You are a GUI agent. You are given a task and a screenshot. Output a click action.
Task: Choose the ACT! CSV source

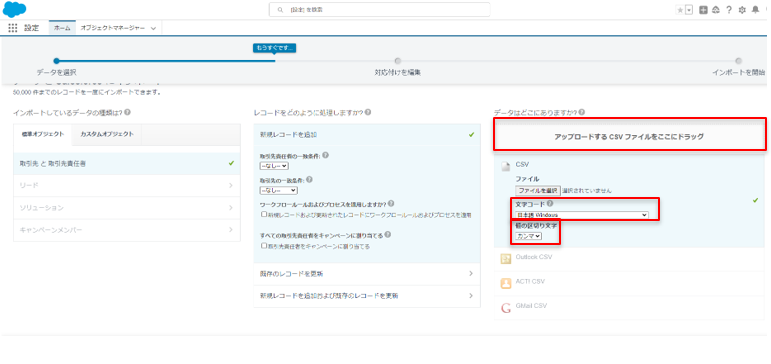629,283
